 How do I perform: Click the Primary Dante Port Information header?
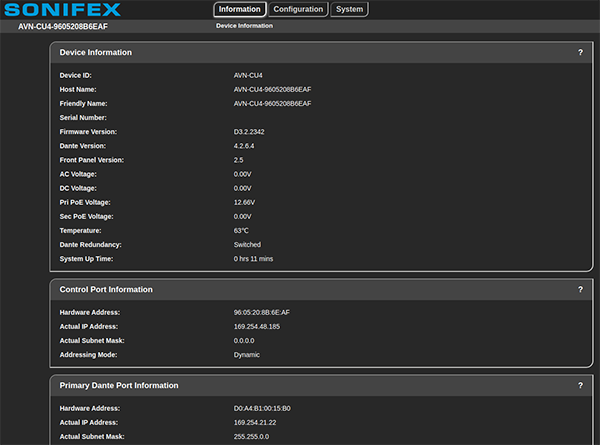(x=321, y=386)
